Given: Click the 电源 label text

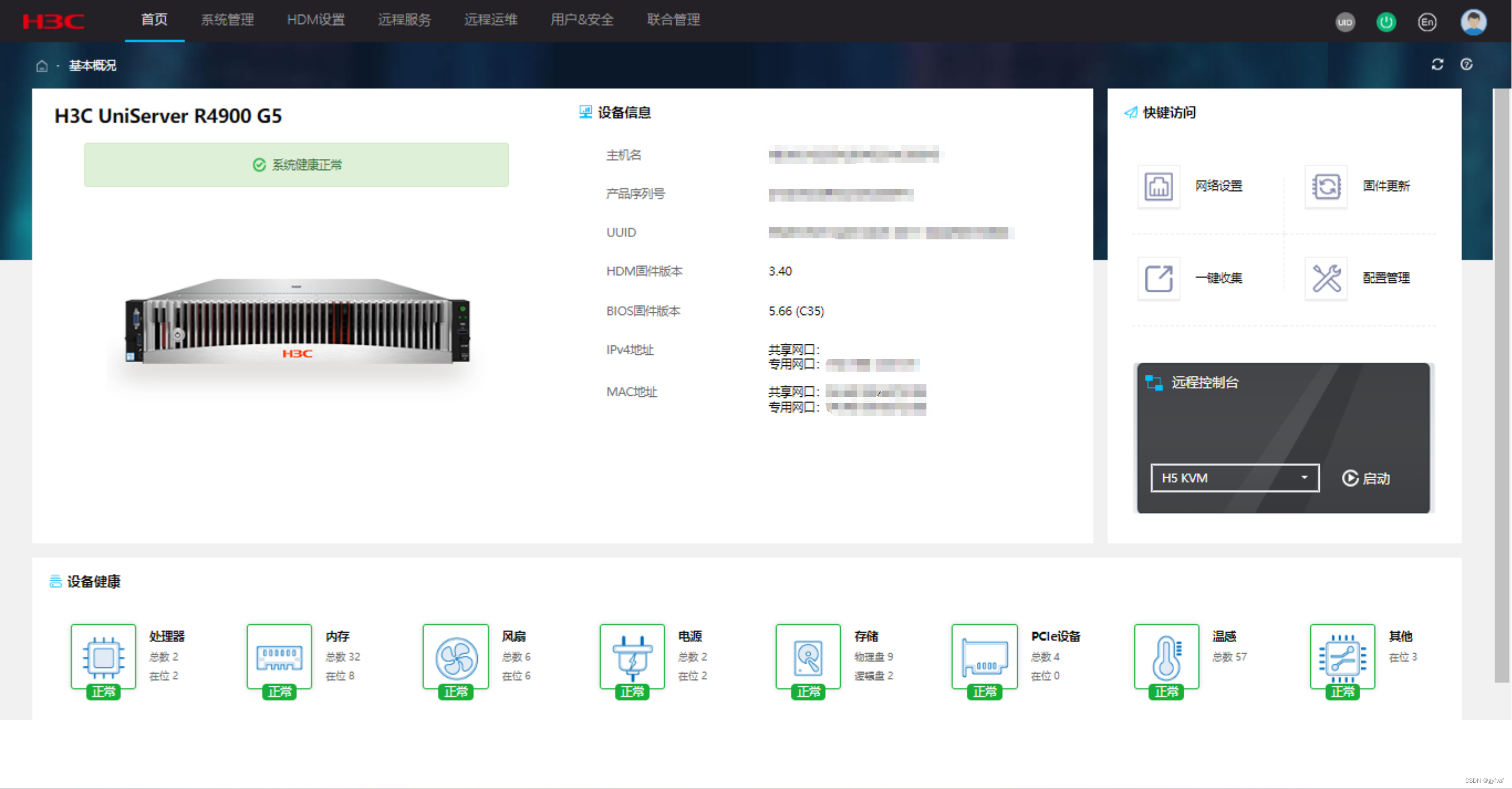Looking at the screenshot, I should [690, 636].
